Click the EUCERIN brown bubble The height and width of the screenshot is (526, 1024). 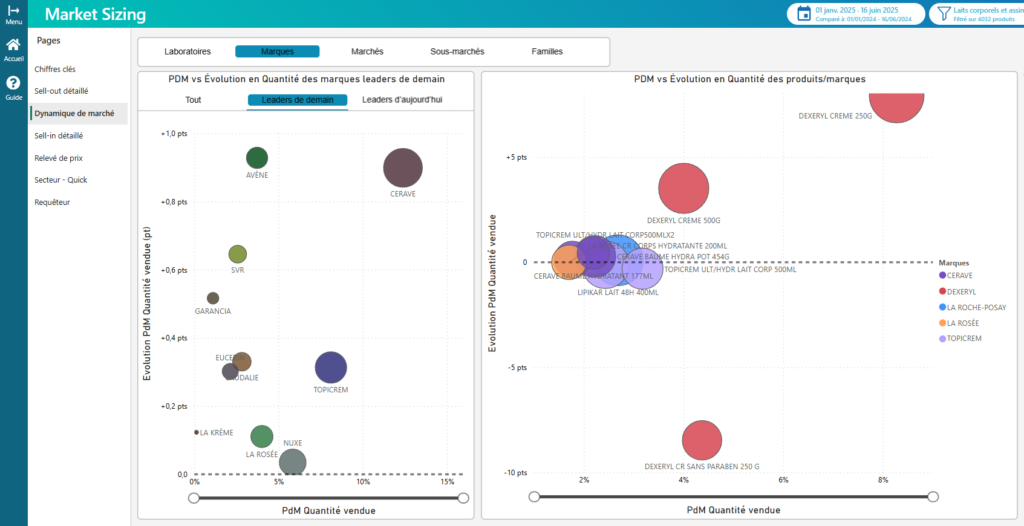[242, 361]
